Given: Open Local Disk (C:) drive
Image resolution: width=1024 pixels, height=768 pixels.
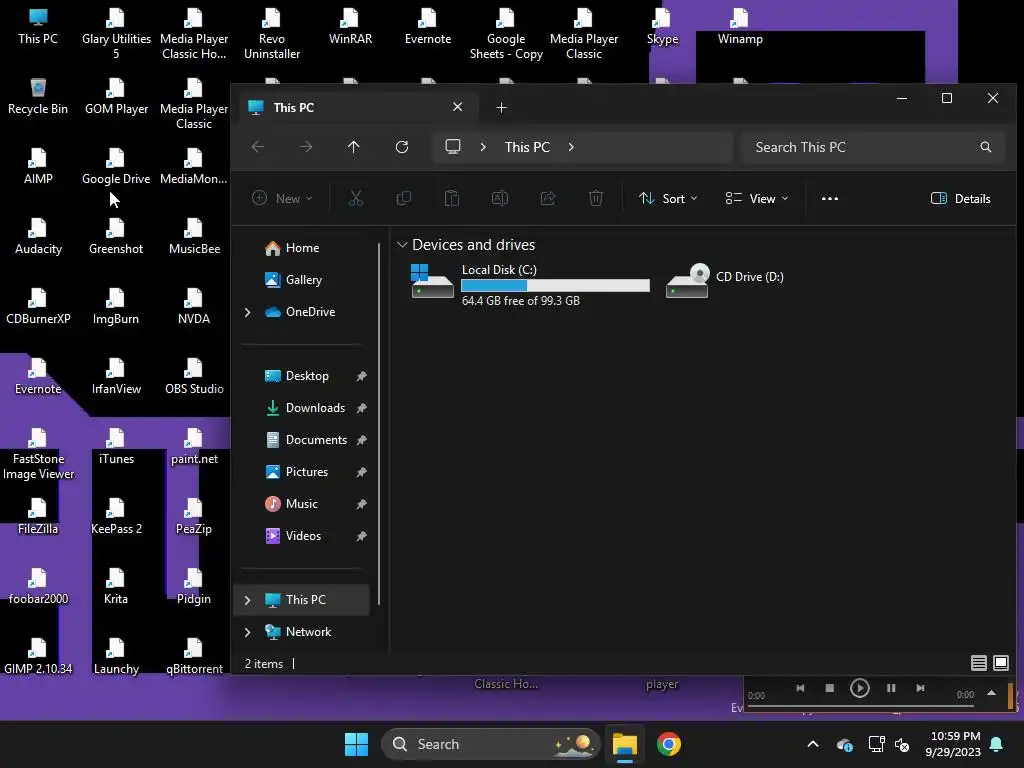Looking at the screenshot, I should (x=530, y=284).
